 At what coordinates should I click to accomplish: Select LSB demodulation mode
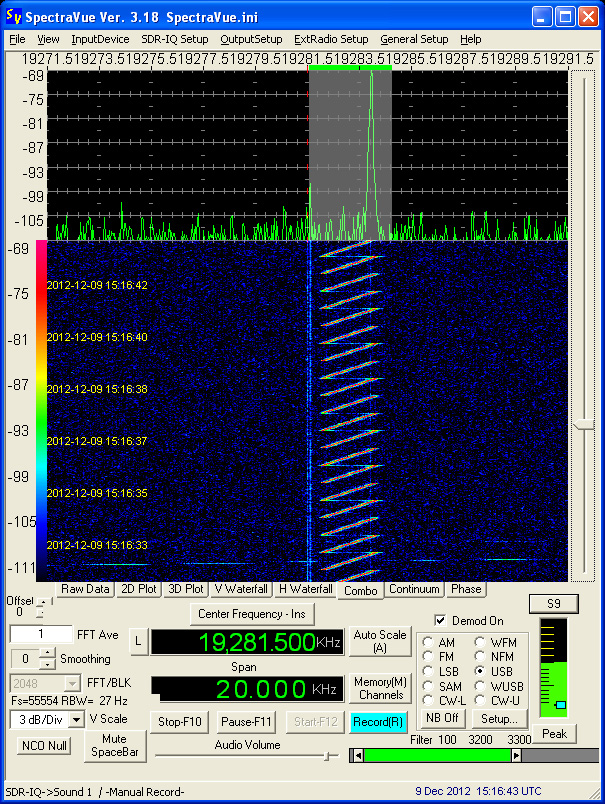click(x=428, y=672)
